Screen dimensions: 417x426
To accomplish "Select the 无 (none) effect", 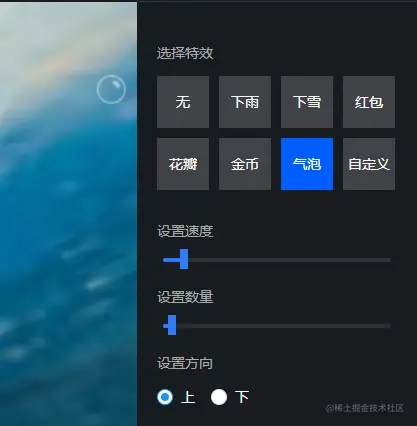I will [x=183, y=102].
